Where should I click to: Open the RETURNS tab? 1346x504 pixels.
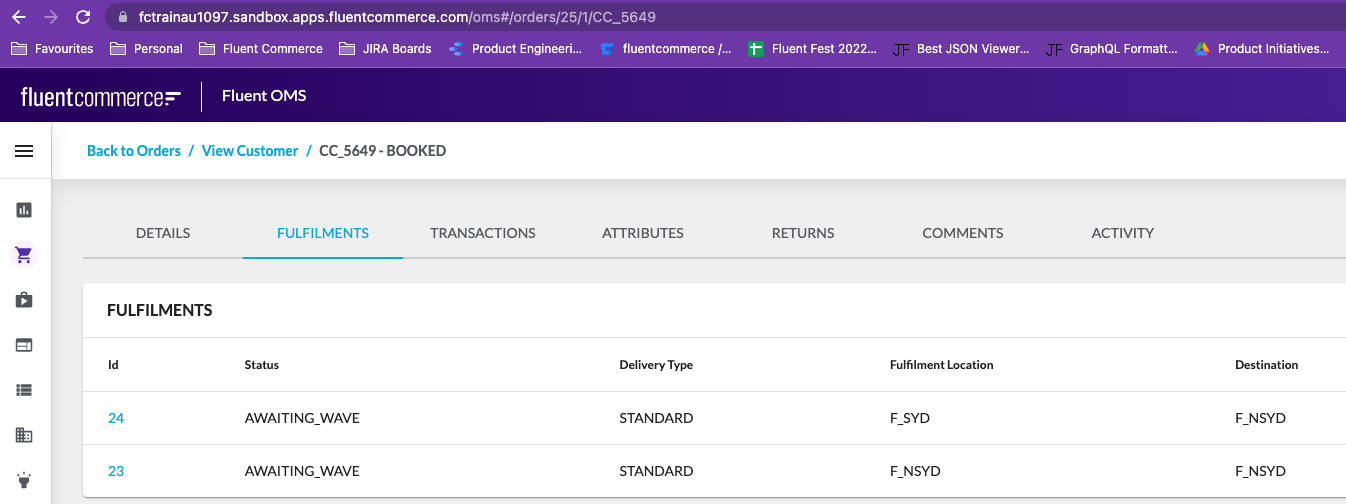[x=803, y=233]
